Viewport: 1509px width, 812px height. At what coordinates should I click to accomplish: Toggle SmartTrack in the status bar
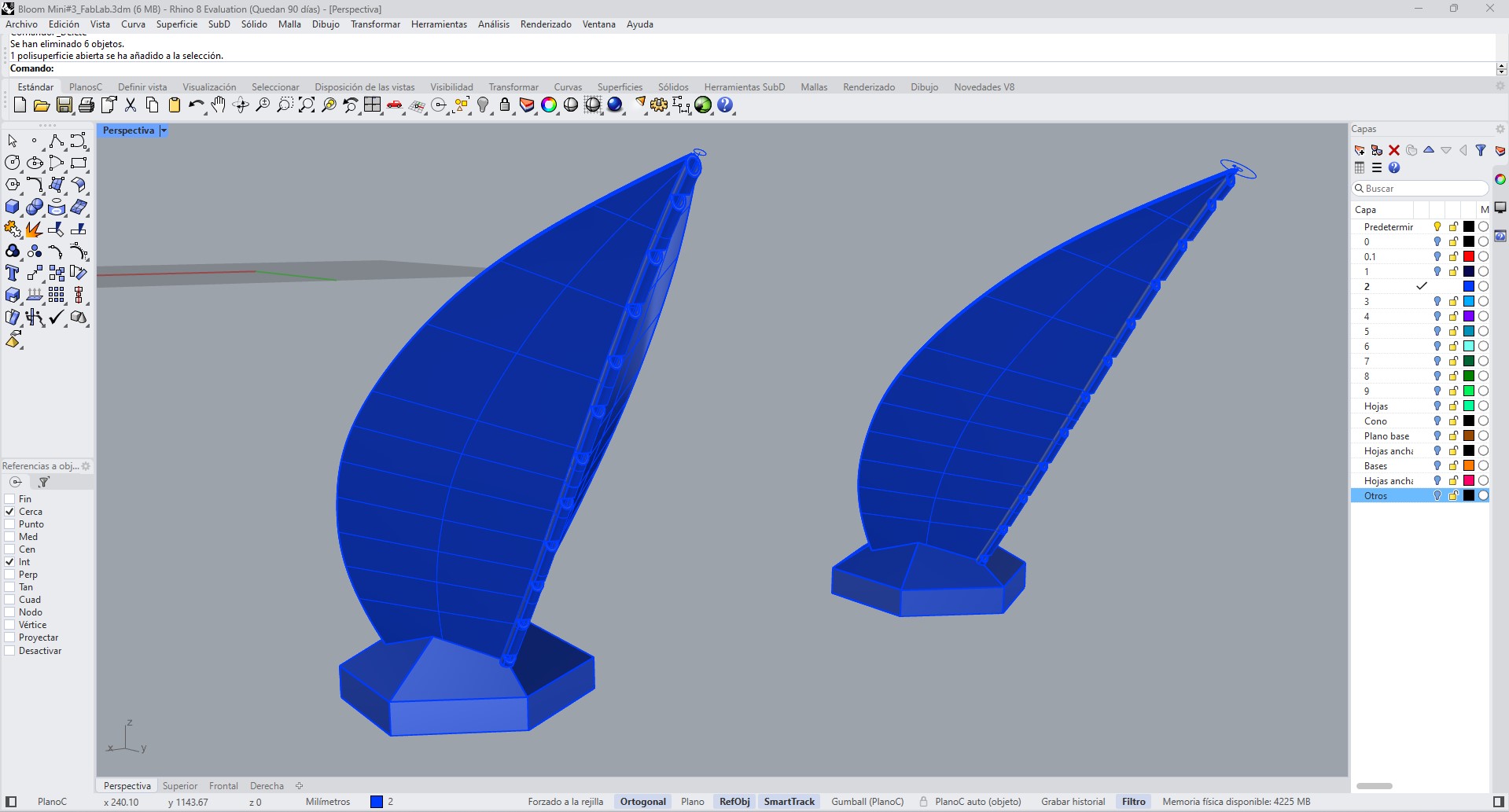789,802
